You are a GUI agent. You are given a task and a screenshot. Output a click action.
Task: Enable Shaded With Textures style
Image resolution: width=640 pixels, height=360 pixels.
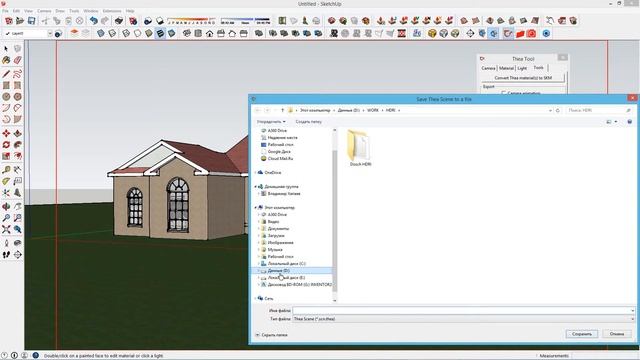(x=160, y=33)
